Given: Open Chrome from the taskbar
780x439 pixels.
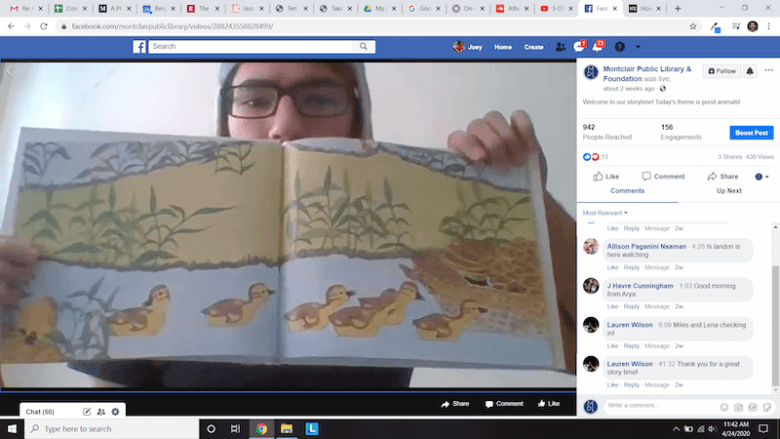Looking at the screenshot, I should tap(261, 429).
